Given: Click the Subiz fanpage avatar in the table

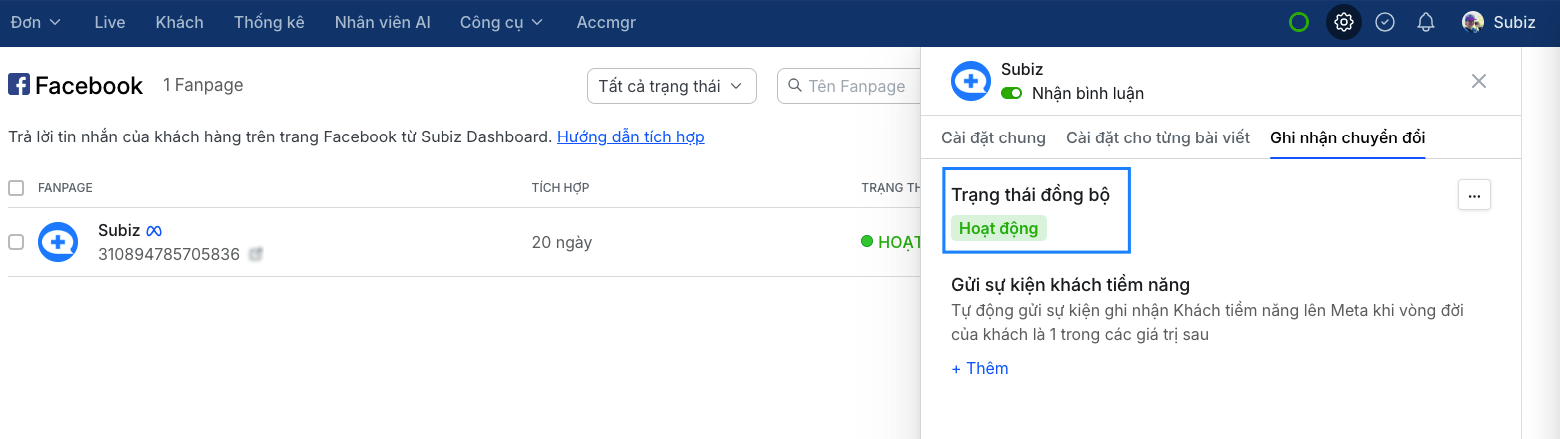Looking at the screenshot, I should (58, 242).
